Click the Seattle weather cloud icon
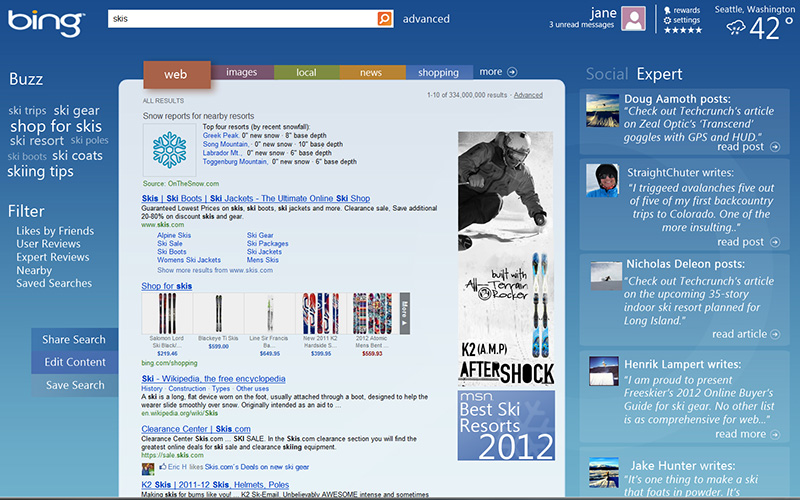 736,28
